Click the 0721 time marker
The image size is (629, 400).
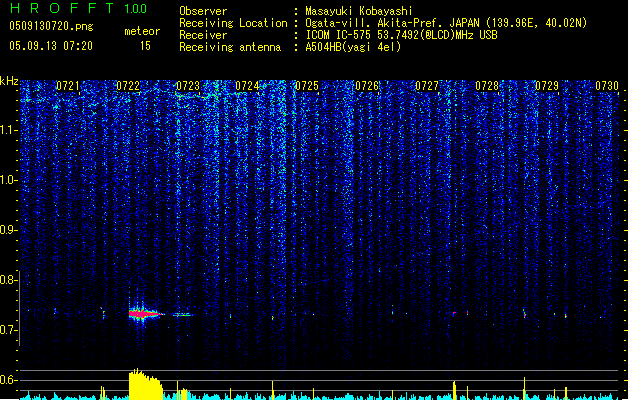coord(68,86)
